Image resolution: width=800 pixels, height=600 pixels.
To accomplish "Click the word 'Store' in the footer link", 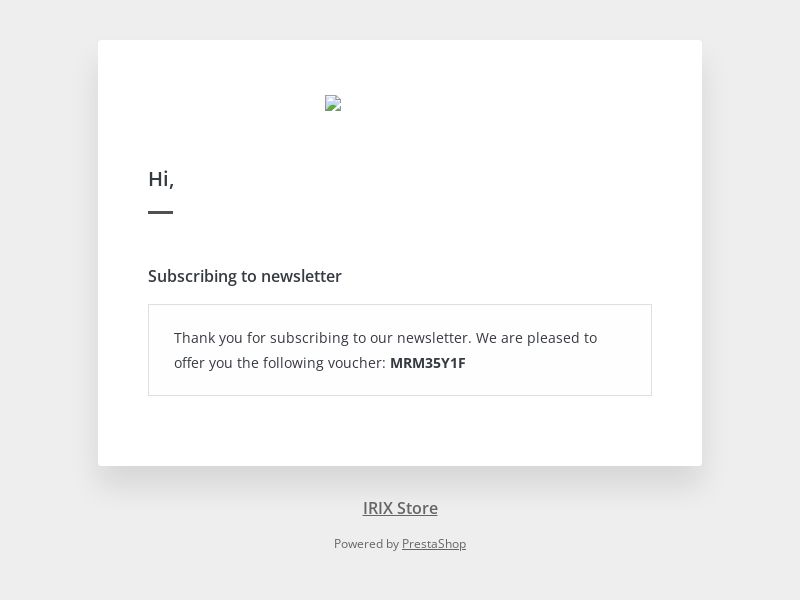I will [x=417, y=508].
